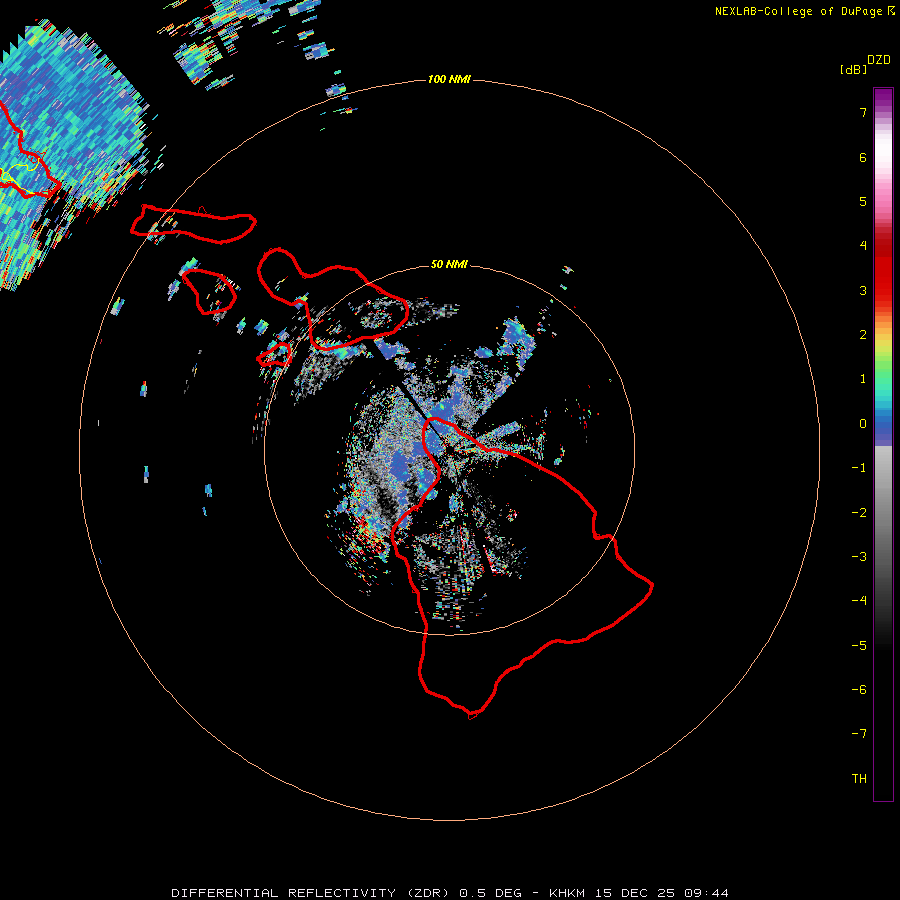Image resolution: width=900 pixels, height=900 pixels.
Task: Click the 100 NMI range ring label
Action: point(449,79)
